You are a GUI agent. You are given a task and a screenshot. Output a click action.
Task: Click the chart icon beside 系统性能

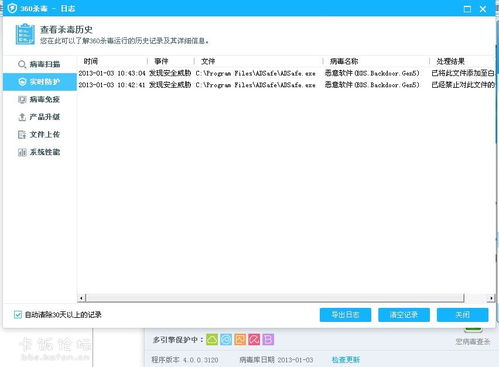tap(22, 152)
